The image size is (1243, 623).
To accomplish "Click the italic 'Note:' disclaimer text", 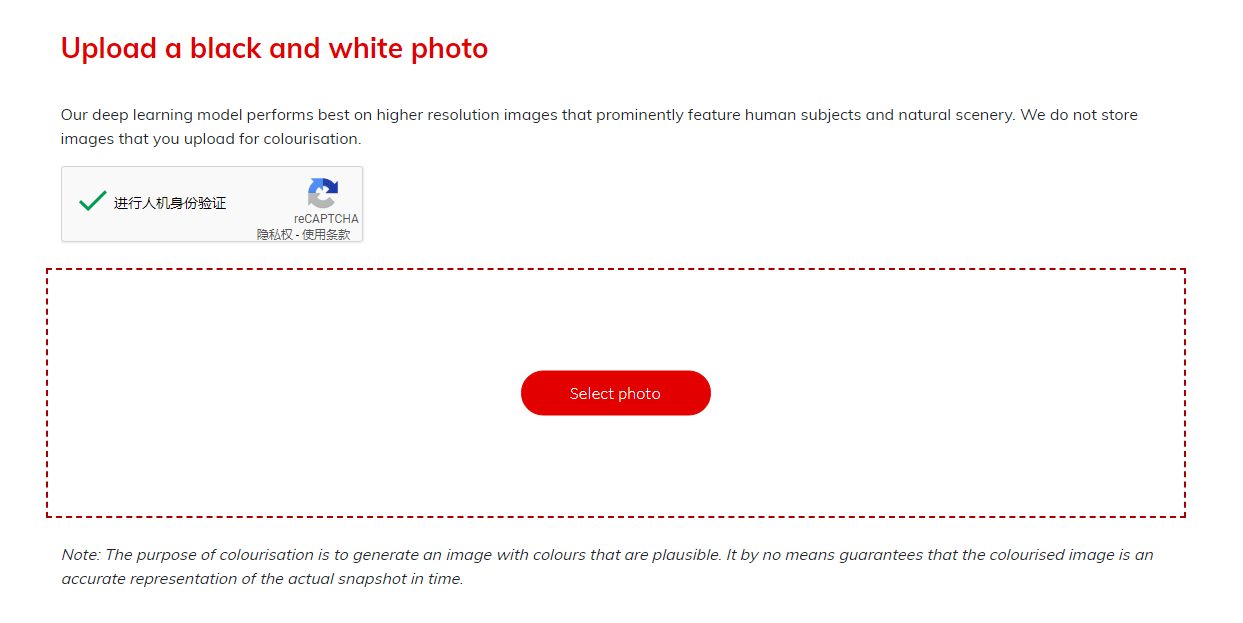I will click(607, 567).
